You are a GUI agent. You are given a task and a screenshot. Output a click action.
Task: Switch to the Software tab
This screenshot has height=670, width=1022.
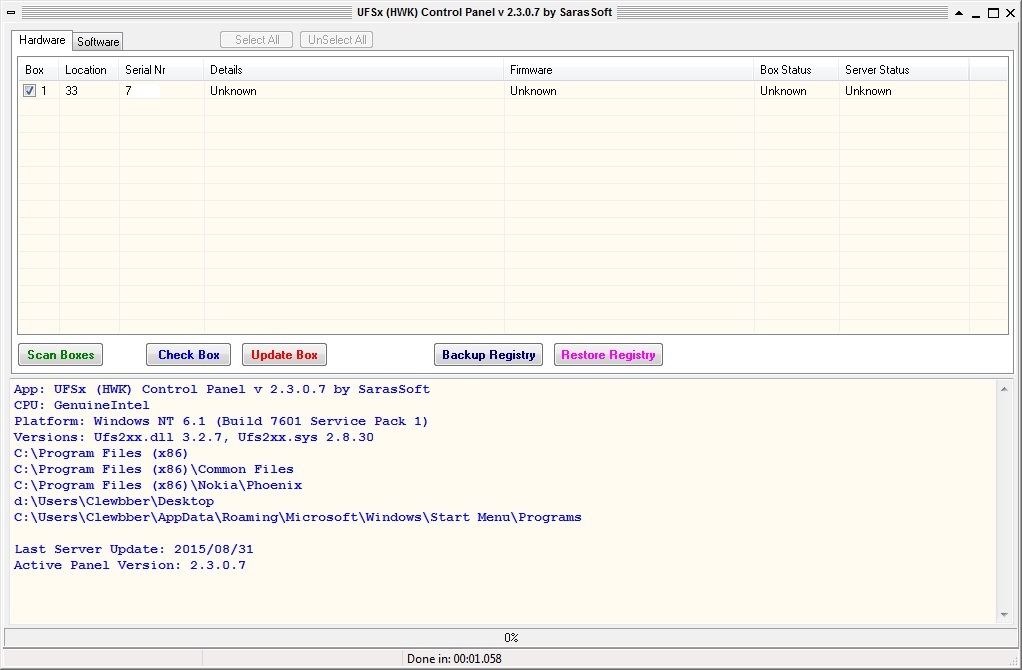pos(98,42)
